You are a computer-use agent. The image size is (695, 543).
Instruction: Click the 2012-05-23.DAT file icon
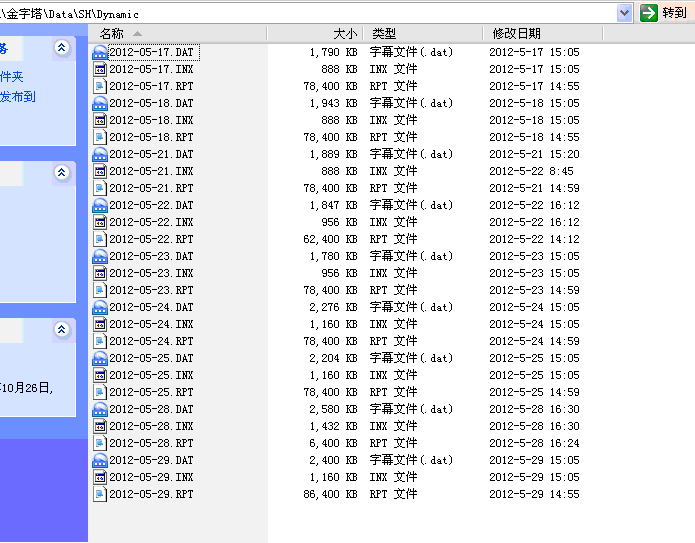pos(100,256)
